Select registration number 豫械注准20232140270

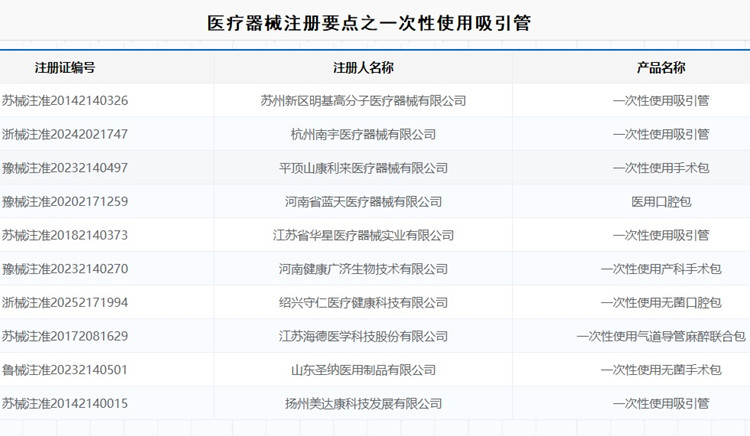(65, 269)
